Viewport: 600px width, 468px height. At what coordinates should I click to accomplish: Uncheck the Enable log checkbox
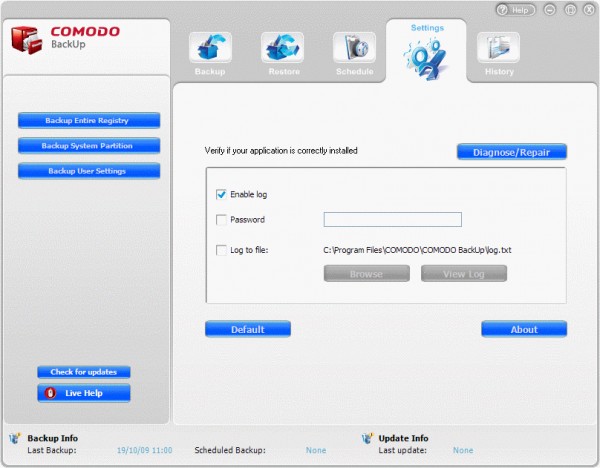(x=221, y=194)
